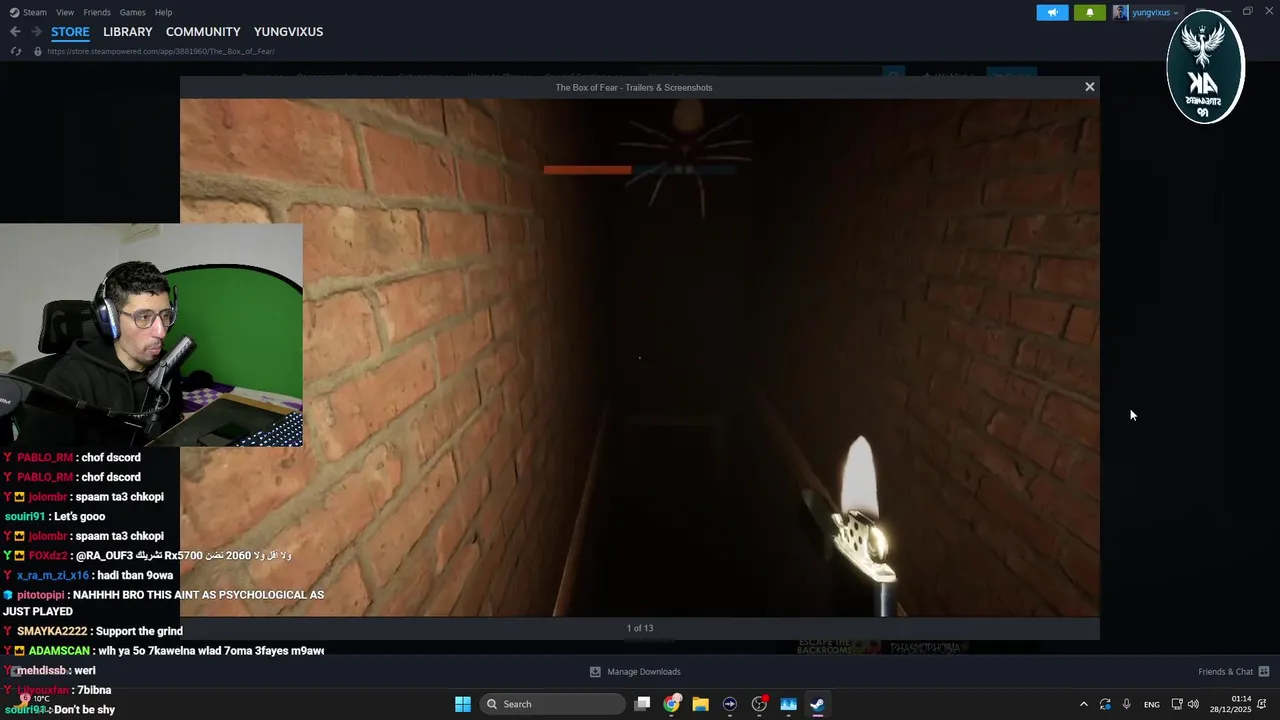Show hidden system tray icons
The image size is (1280, 720).
[x=1083, y=704]
